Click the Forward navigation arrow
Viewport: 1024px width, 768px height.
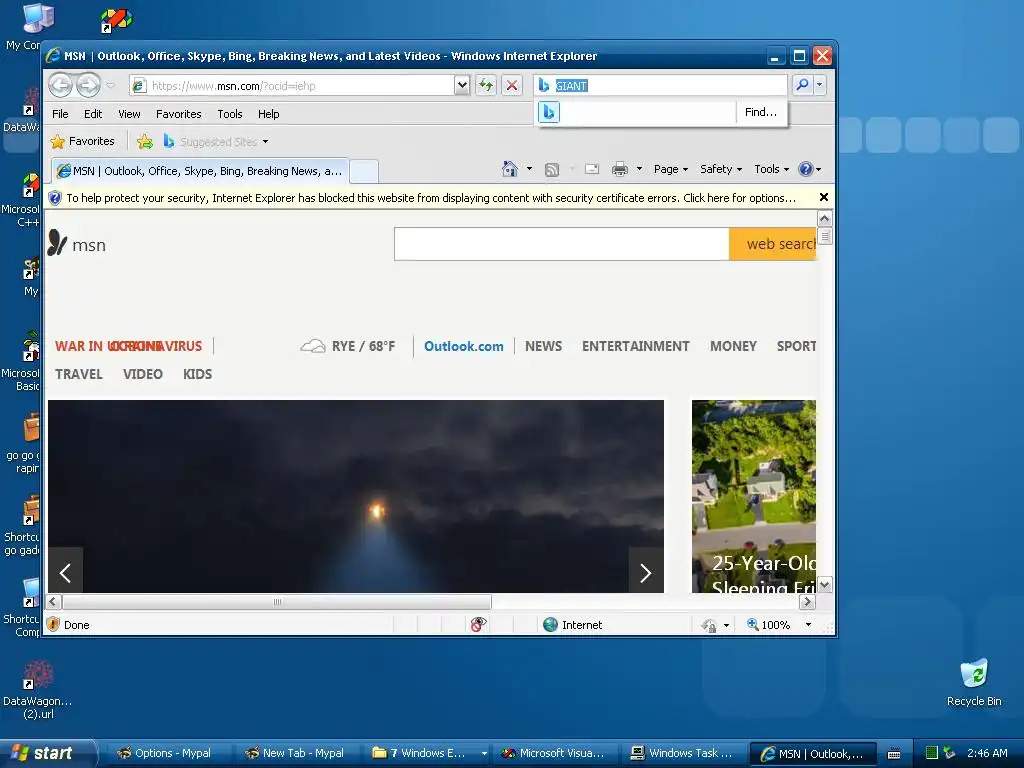point(89,85)
